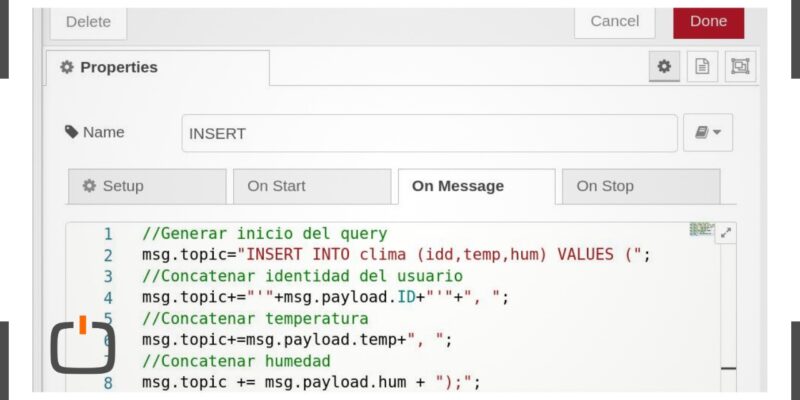Select the On Message tab
Viewport: 800px width, 400px height.
(477, 186)
